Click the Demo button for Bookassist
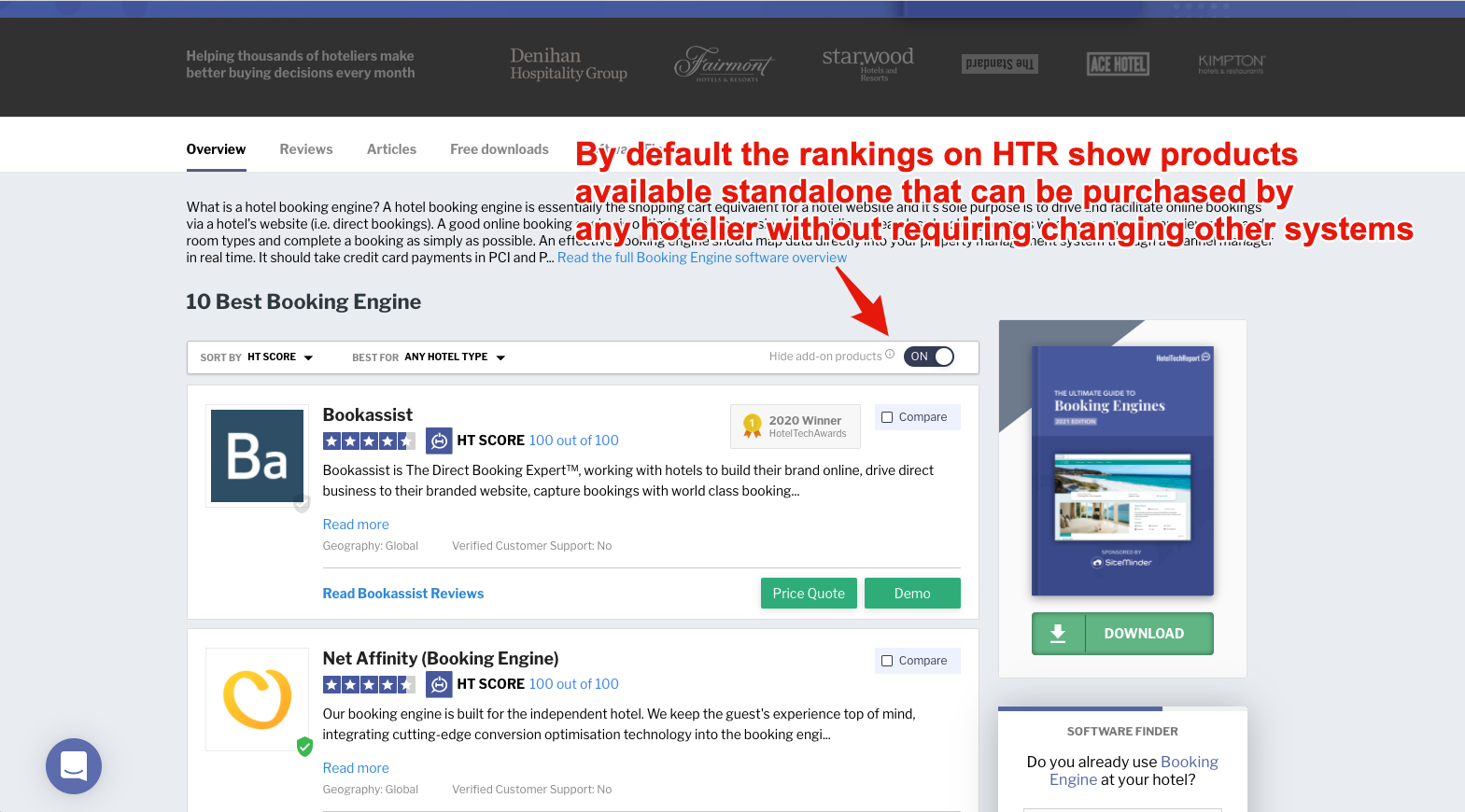The image size is (1465, 812). coord(912,594)
